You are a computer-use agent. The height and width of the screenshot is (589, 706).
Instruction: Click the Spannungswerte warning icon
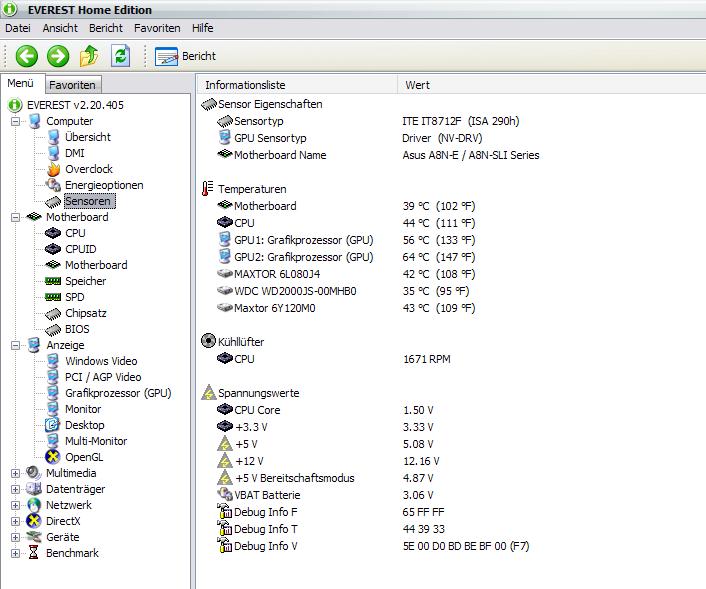pos(208,393)
